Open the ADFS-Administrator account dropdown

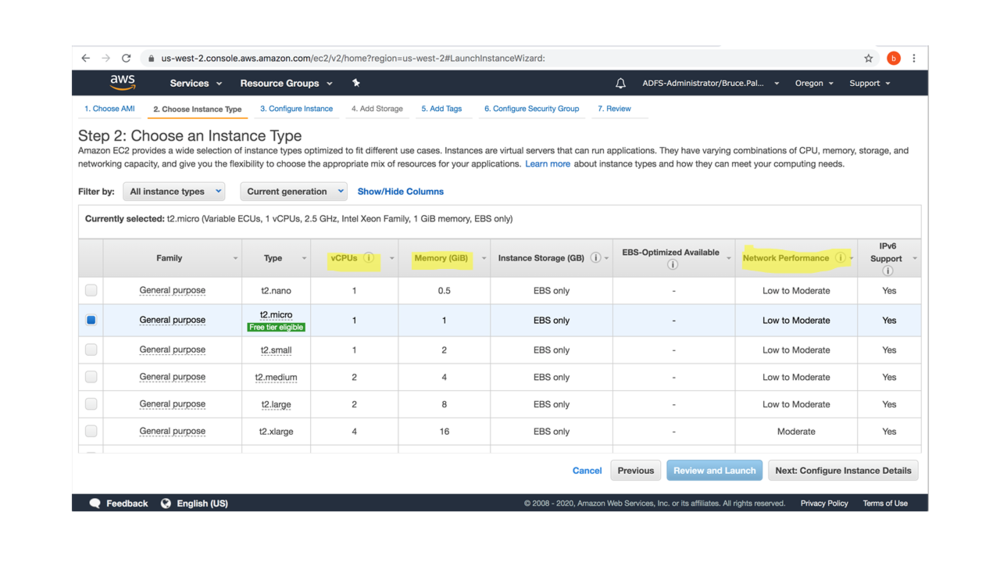coord(710,83)
